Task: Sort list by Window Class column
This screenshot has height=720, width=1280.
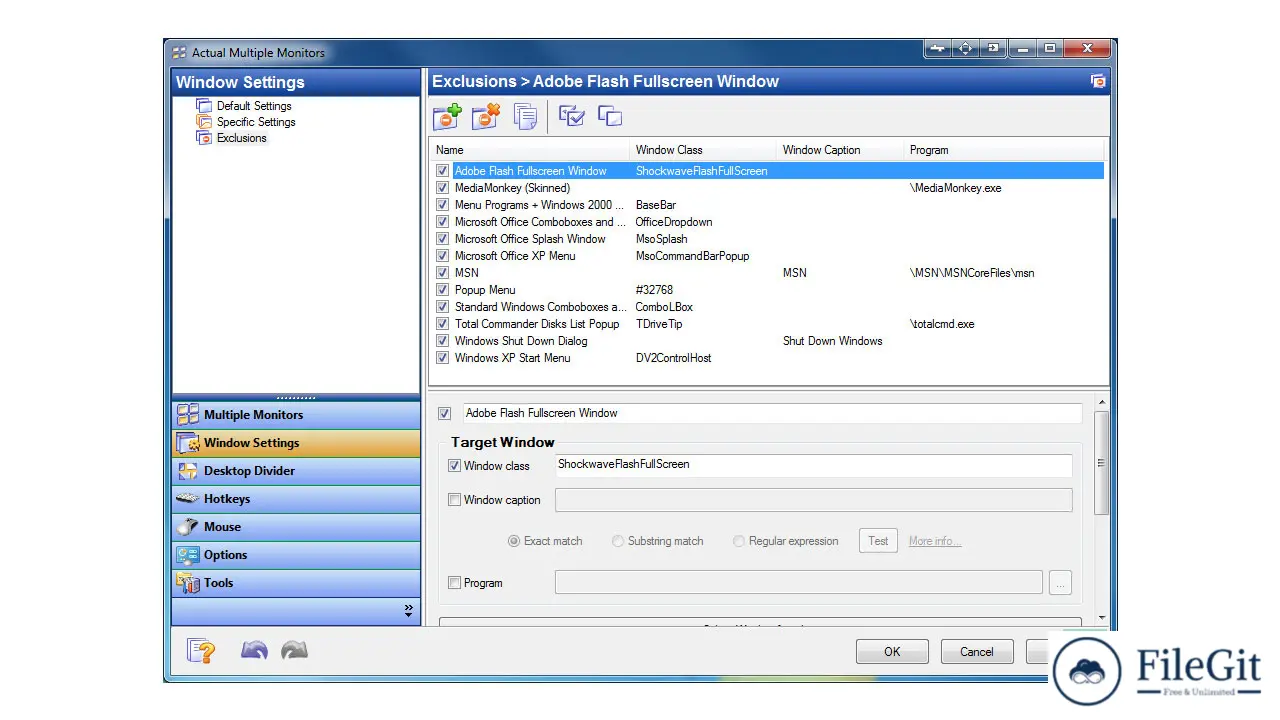Action: pyautogui.click(x=704, y=150)
